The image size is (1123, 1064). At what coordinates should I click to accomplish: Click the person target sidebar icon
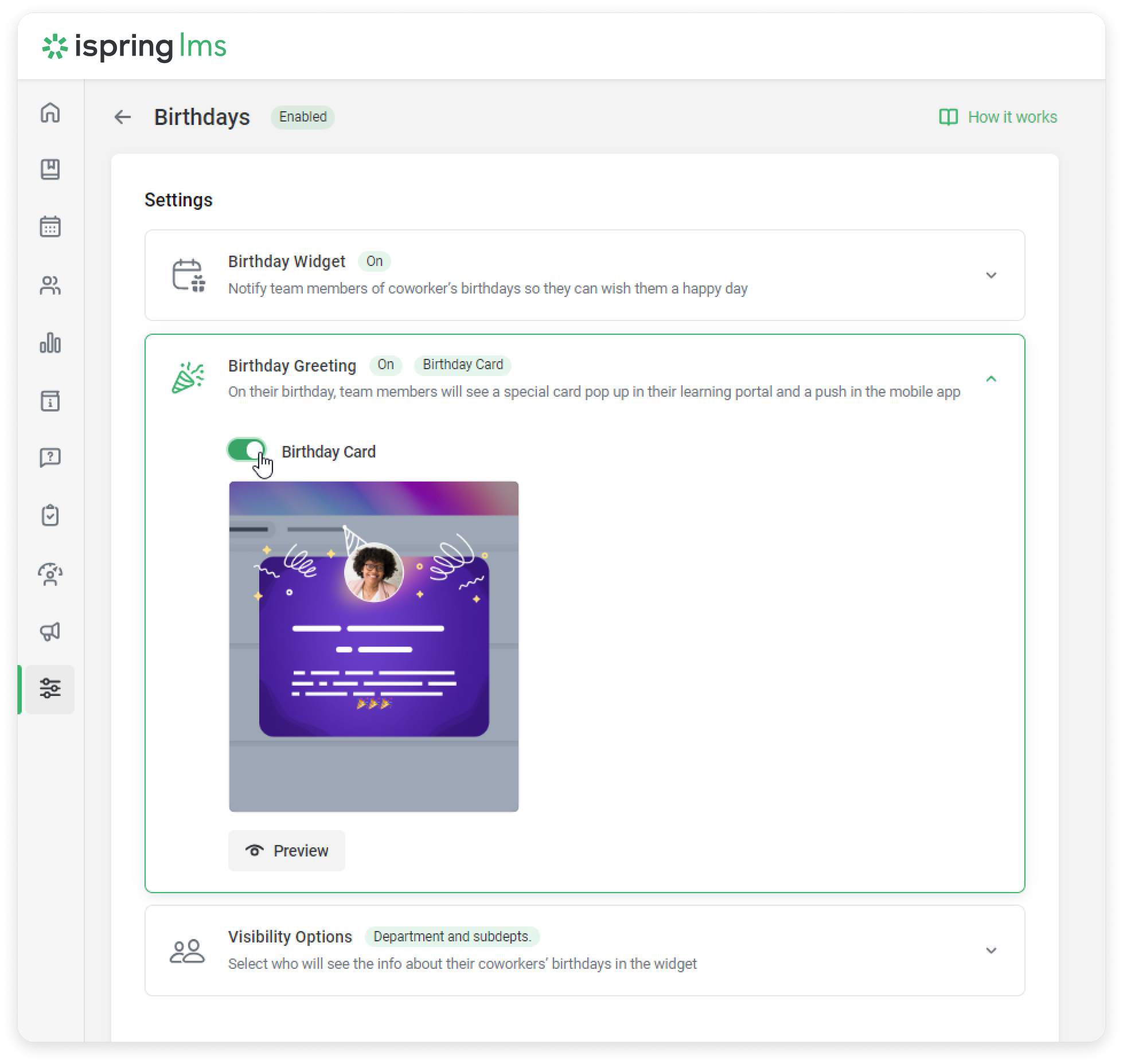click(50, 574)
